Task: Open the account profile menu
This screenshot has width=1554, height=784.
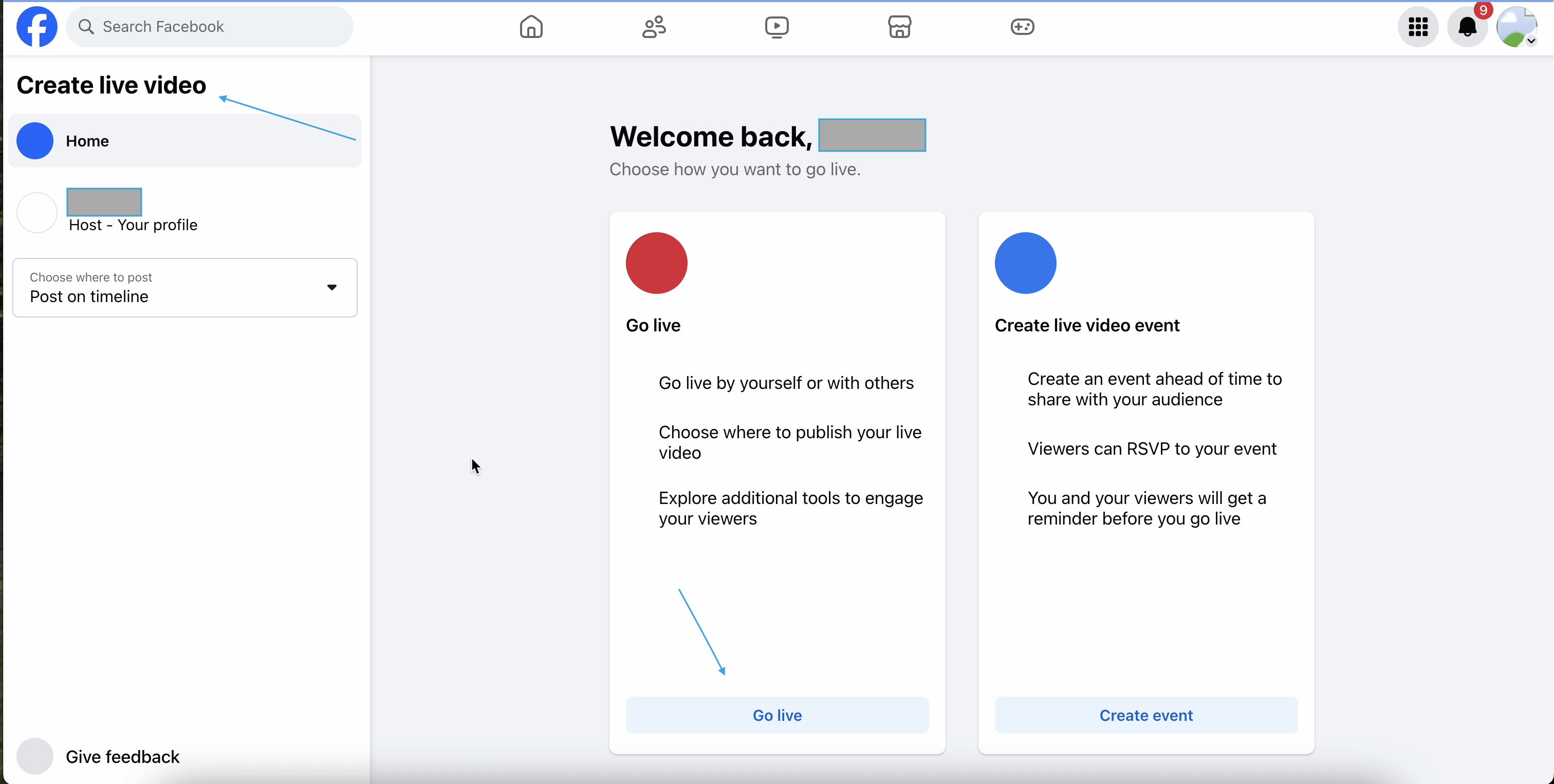Action: [x=1516, y=27]
